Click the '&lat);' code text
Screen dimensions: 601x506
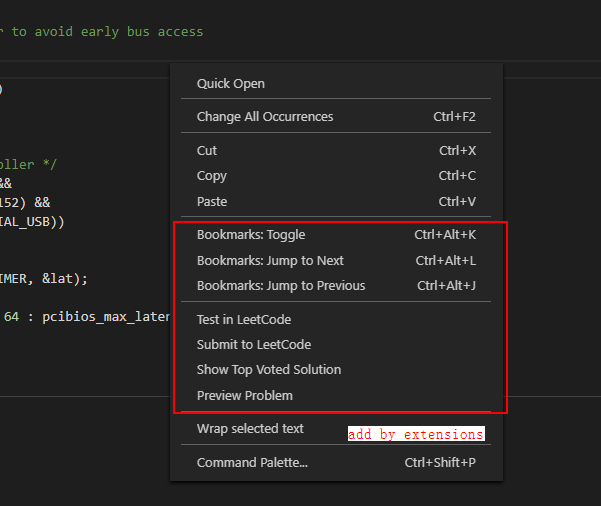pyautogui.click(x=65, y=279)
